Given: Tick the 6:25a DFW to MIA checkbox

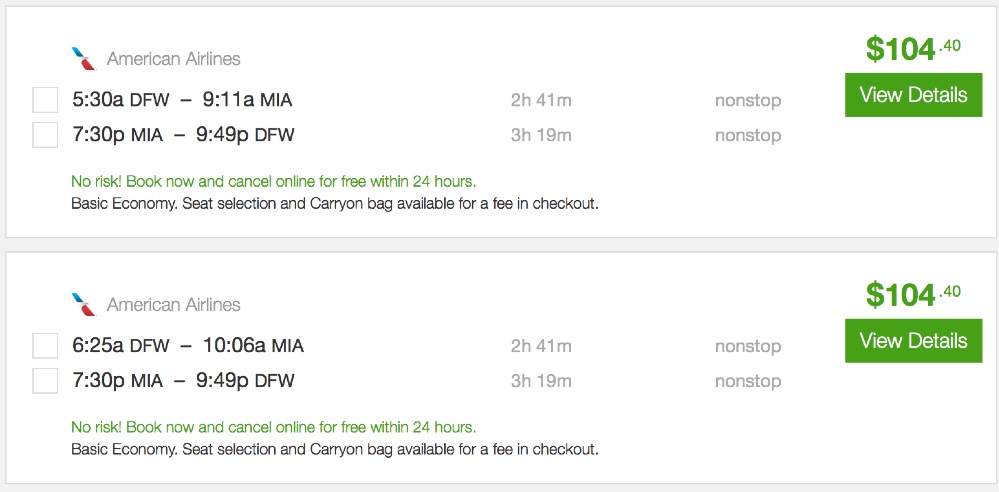Looking at the screenshot, I should (45, 346).
